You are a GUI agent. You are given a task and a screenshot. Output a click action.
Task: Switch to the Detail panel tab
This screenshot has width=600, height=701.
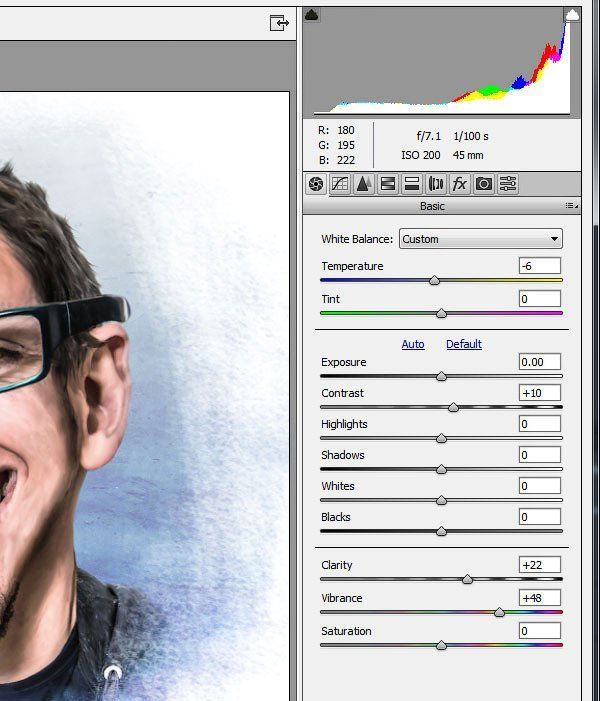[x=363, y=184]
